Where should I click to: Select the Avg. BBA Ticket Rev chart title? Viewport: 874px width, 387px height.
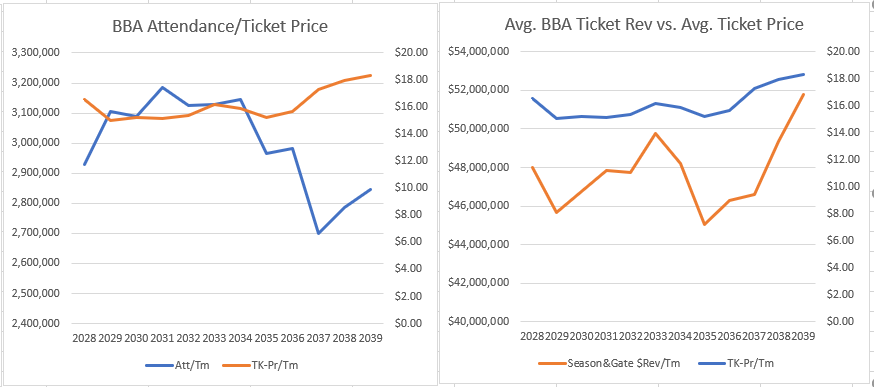[x=653, y=25]
